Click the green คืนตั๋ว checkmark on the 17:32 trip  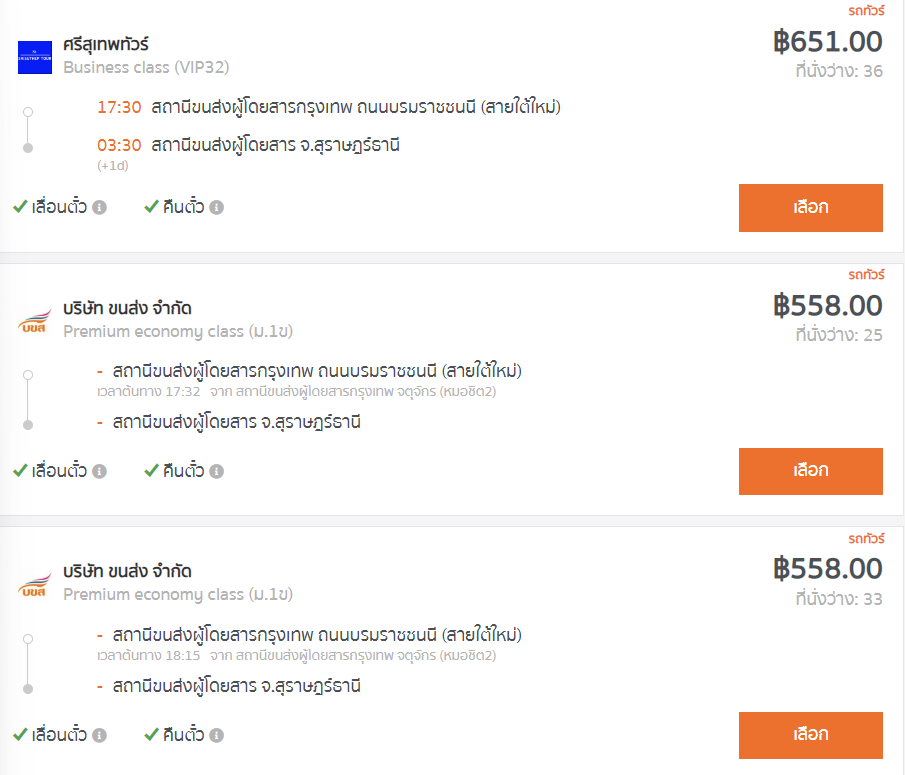click(x=151, y=471)
